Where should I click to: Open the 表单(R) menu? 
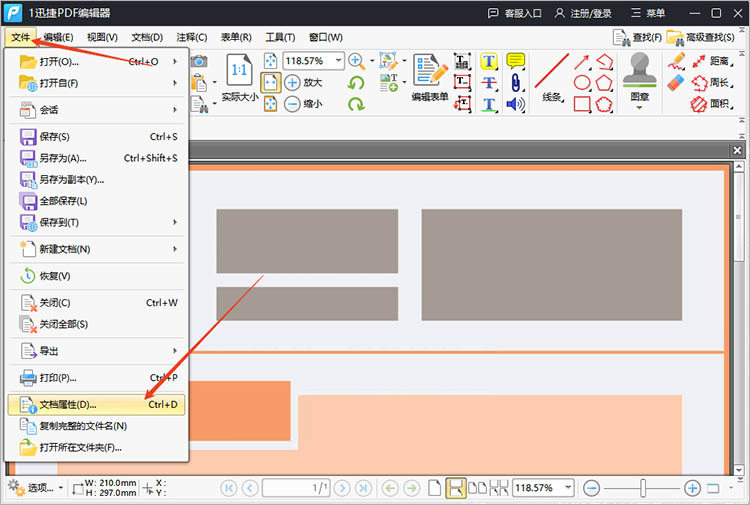click(236, 37)
